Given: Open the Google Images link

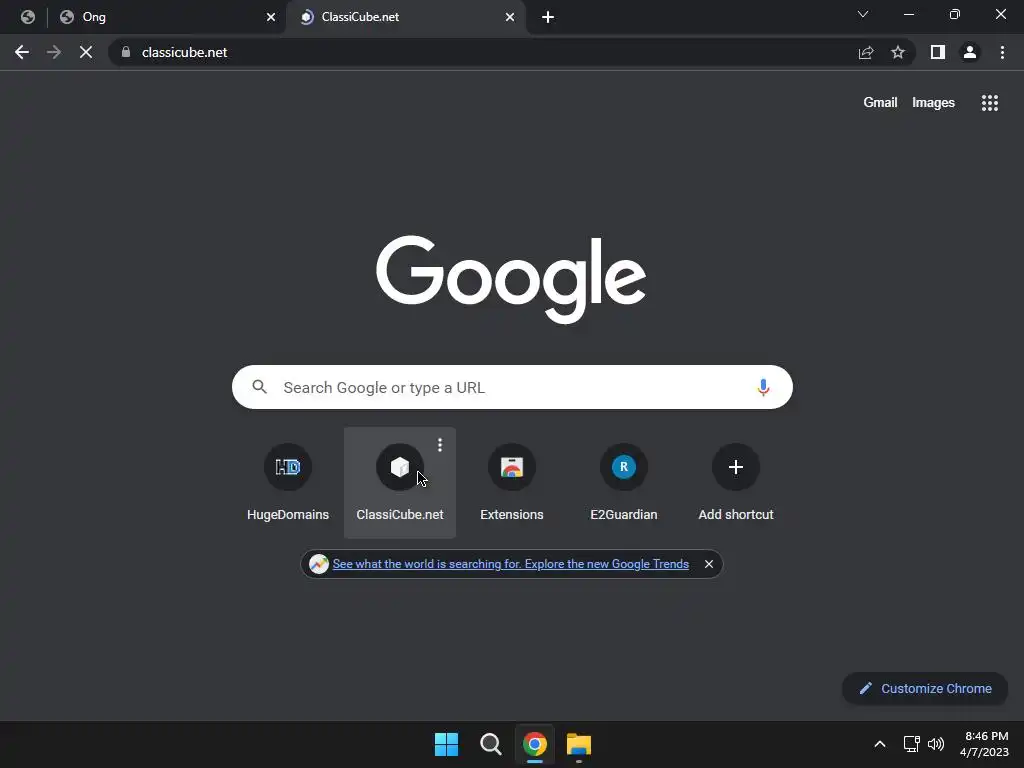Looking at the screenshot, I should click(933, 103).
